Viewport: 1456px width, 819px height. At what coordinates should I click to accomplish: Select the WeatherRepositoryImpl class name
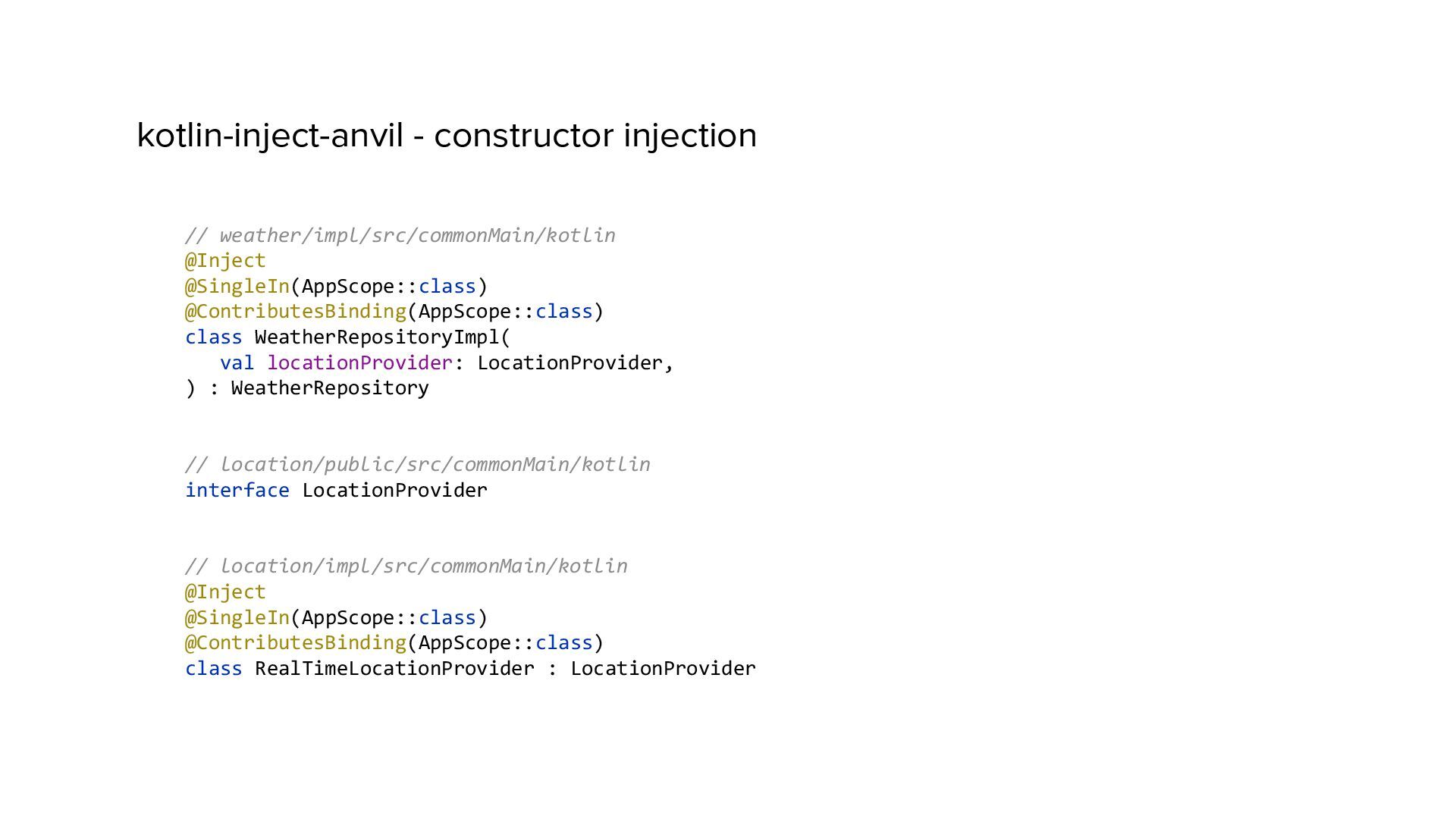click(377, 337)
